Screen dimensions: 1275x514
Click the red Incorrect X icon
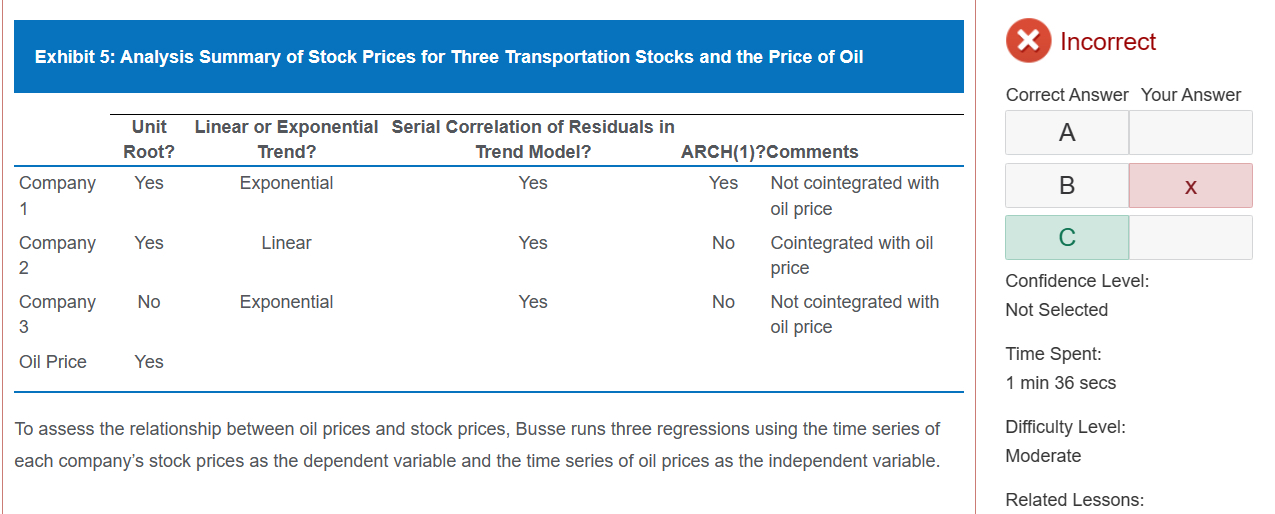[1028, 42]
